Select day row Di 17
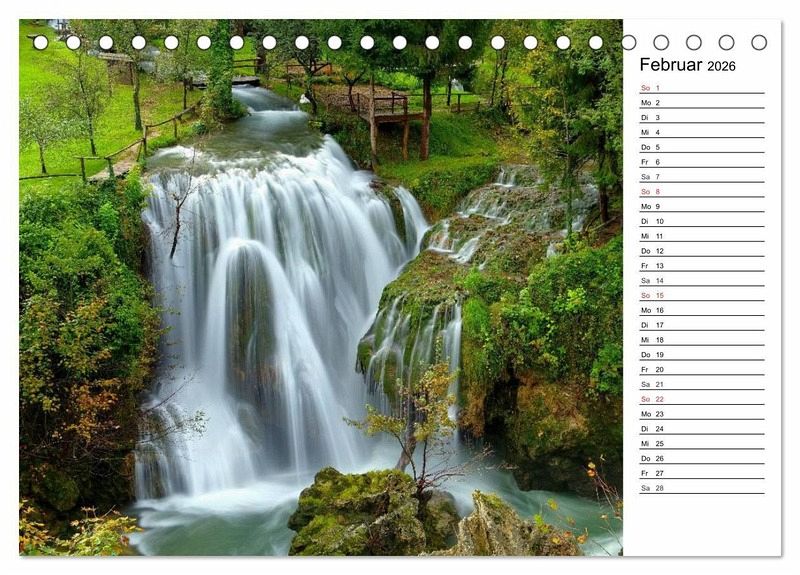Image resolution: width=800 pixels, height=575 pixels. 702,324
